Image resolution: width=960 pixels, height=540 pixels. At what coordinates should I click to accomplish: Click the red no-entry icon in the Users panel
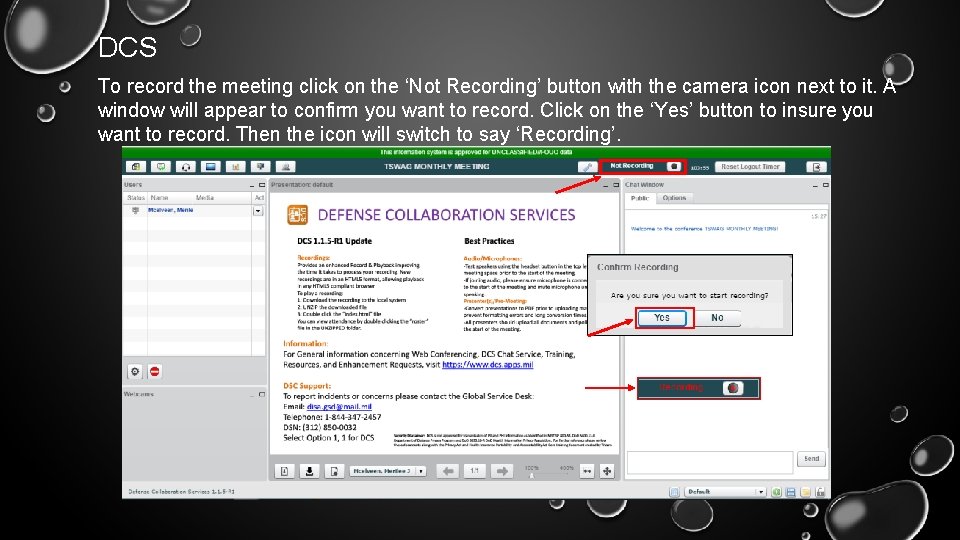pyautogui.click(x=155, y=372)
